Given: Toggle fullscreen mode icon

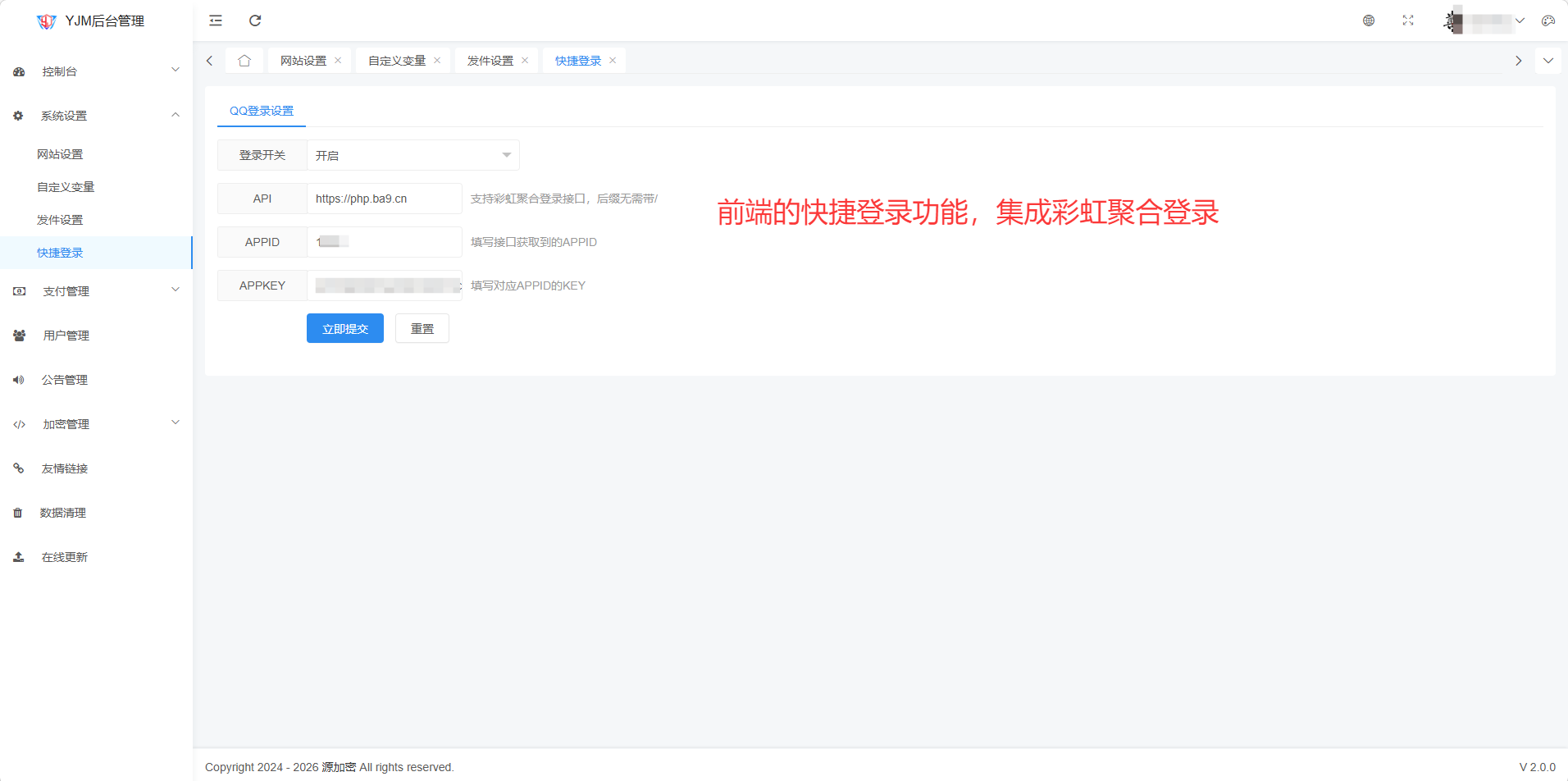Looking at the screenshot, I should 1408,21.
